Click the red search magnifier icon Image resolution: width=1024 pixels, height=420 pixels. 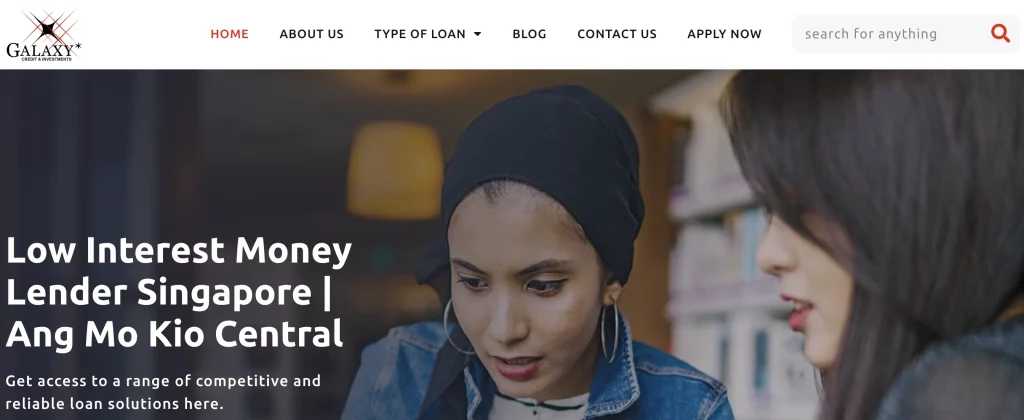[1000, 33]
